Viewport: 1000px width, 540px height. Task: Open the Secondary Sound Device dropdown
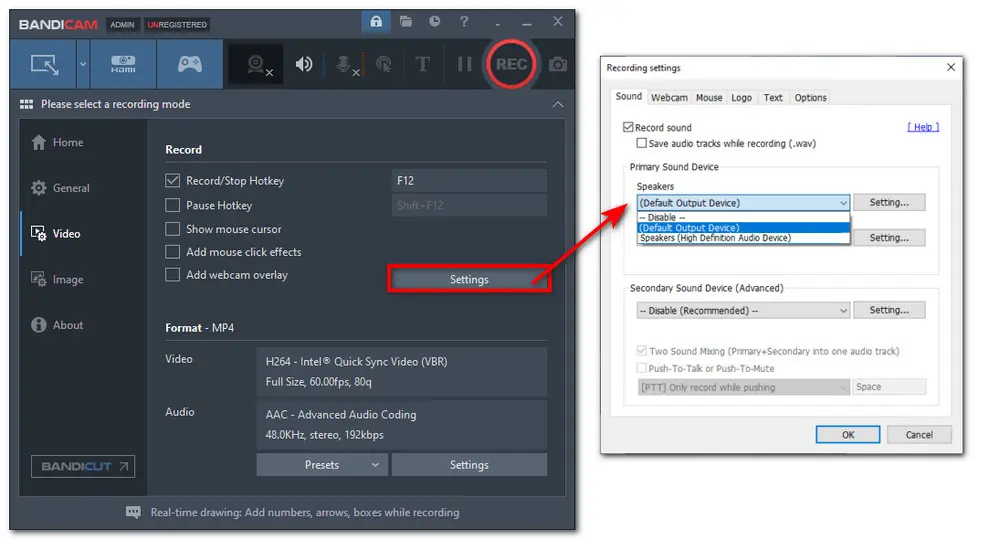click(742, 311)
